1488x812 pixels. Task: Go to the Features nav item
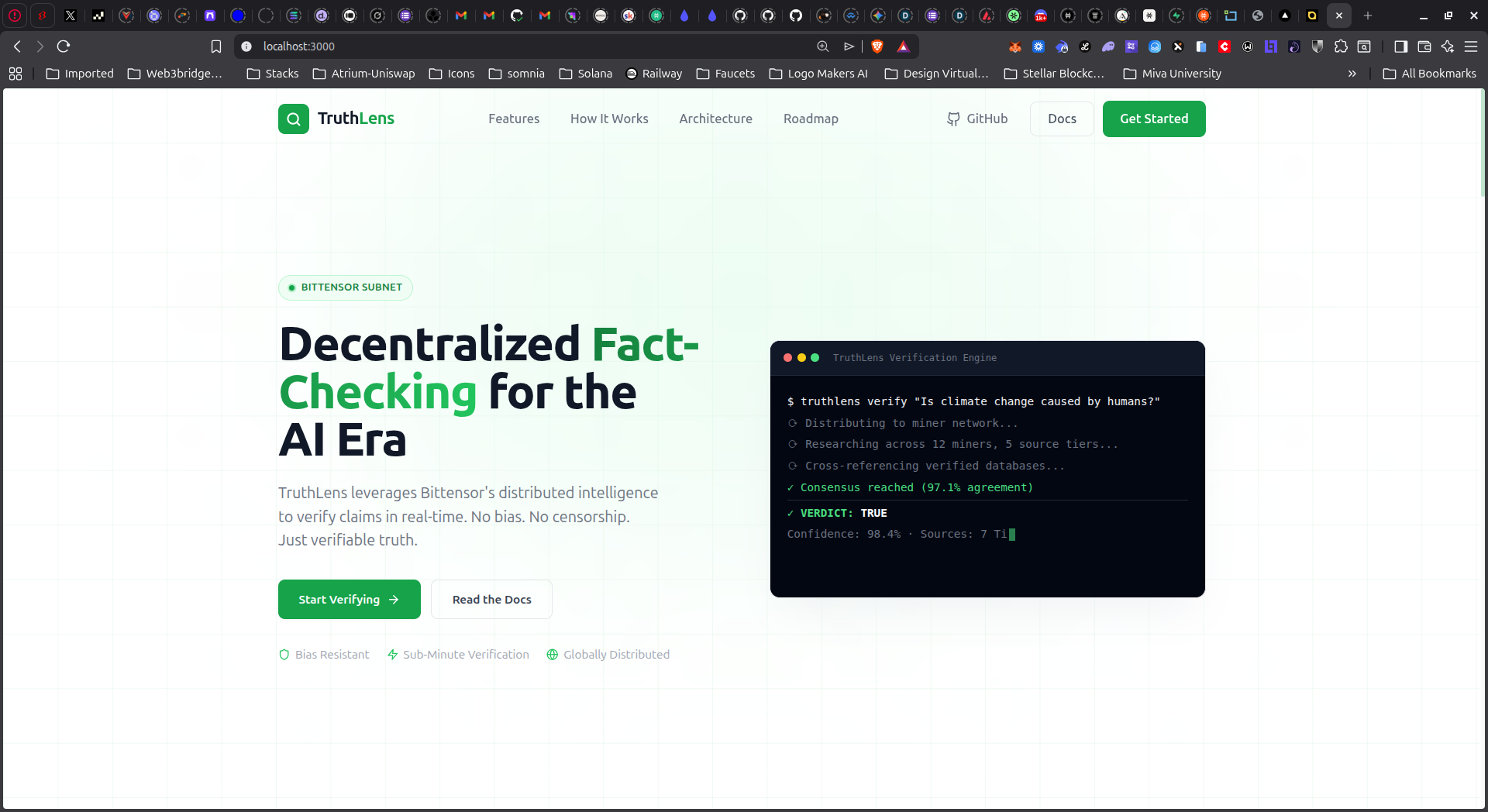pyautogui.click(x=514, y=119)
